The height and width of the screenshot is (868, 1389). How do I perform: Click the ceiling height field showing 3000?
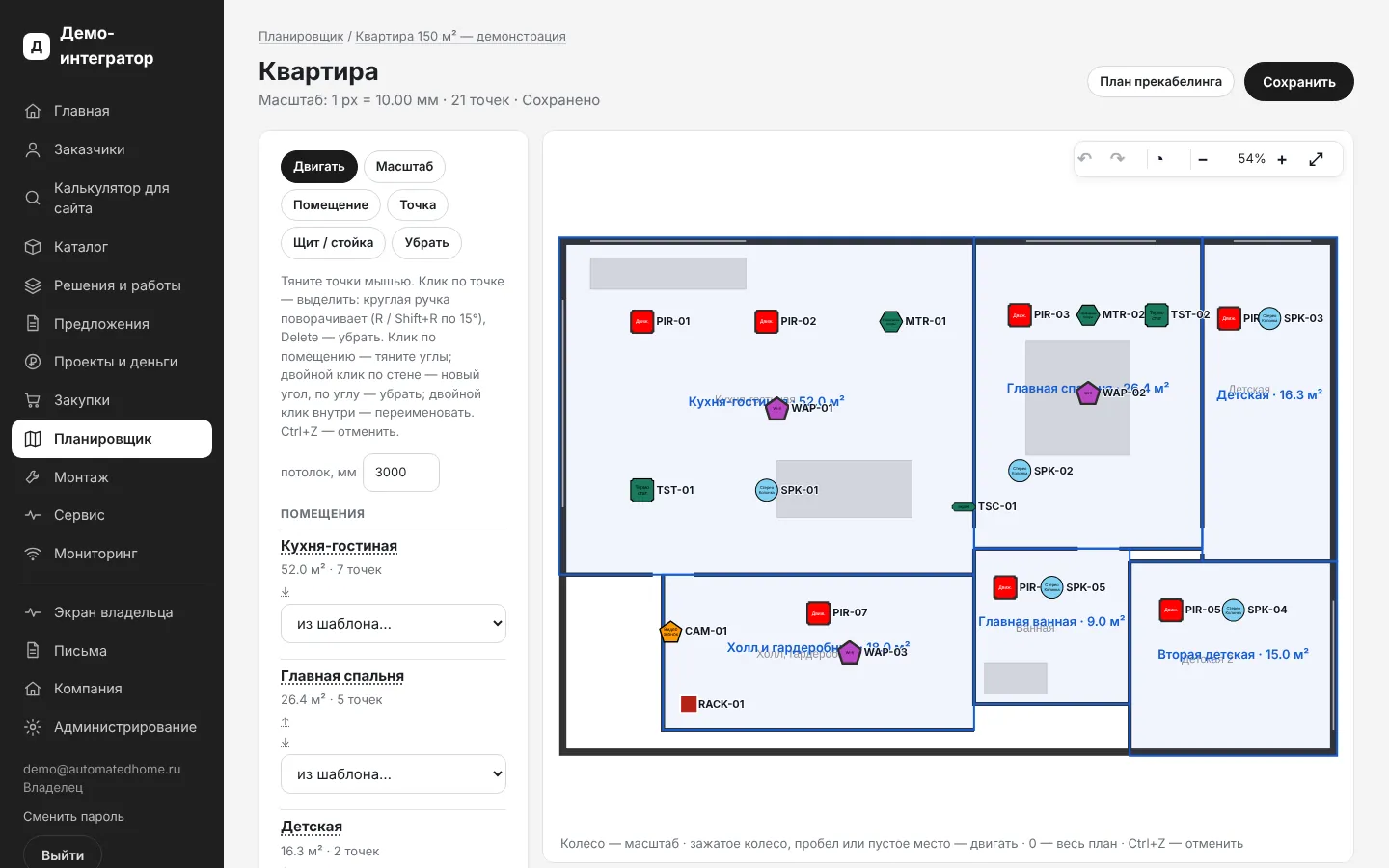[401, 473]
